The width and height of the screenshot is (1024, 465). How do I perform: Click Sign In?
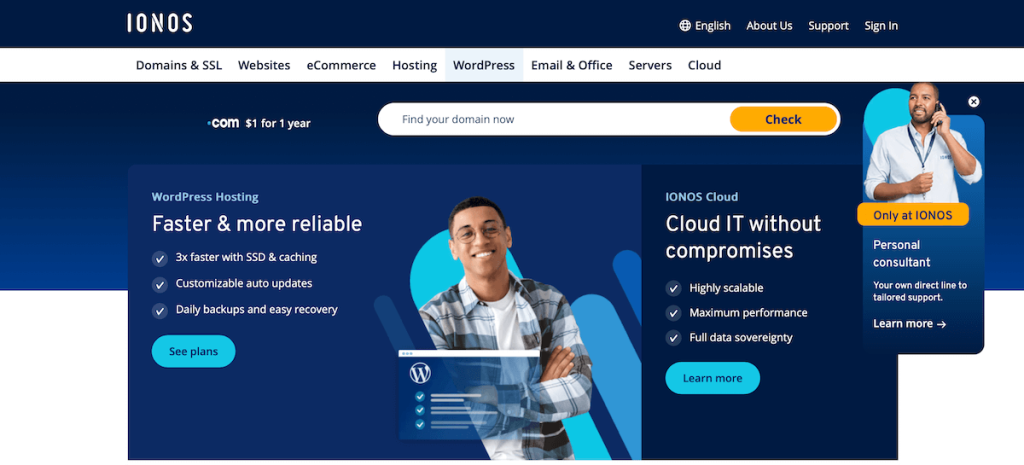[x=881, y=25]
